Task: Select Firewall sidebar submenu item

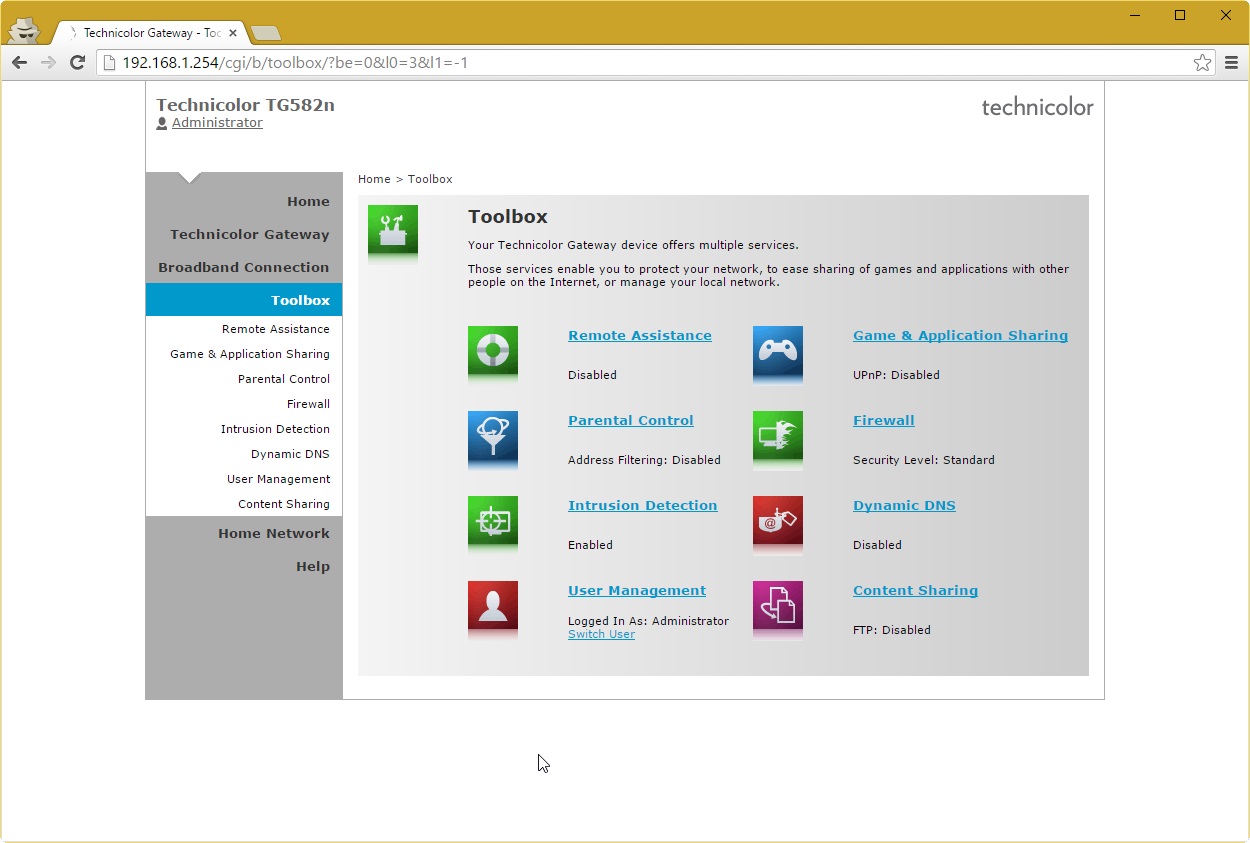Action: [x=308, y=404]
